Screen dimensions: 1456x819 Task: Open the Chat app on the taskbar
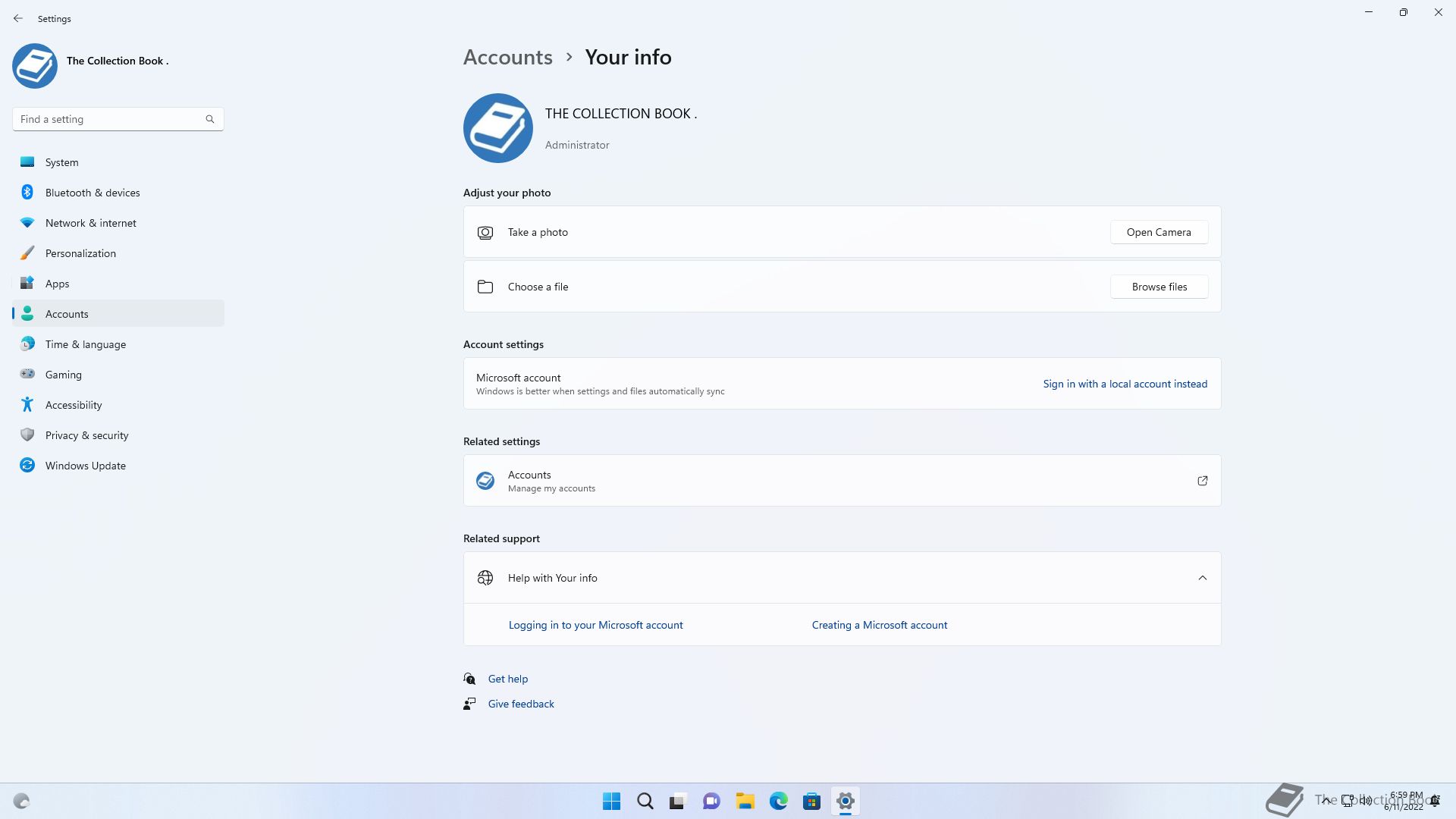[x=711, y=801]
